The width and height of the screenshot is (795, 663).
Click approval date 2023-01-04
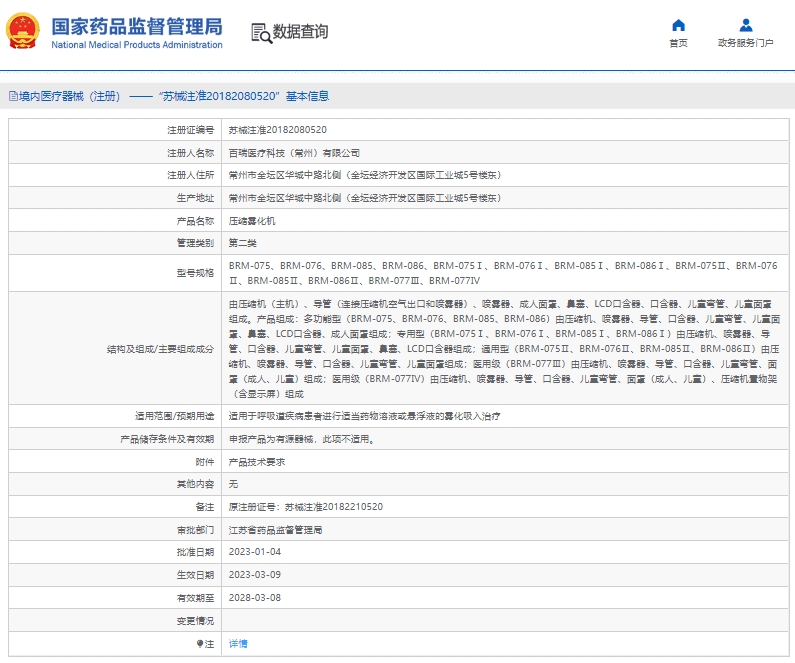pos(255,552)
